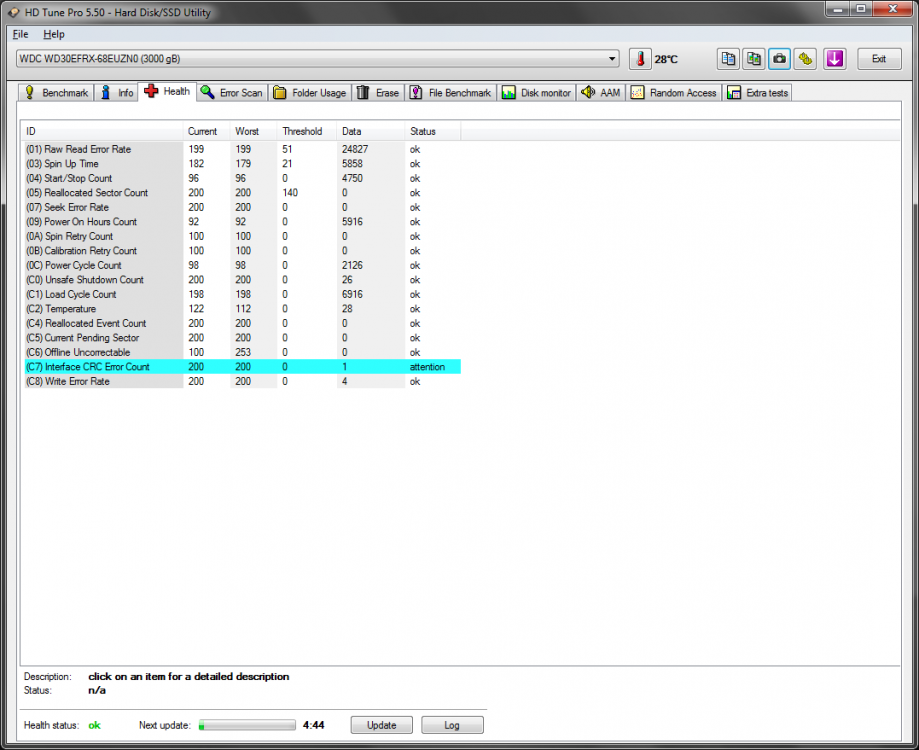
Task: Open the File menu
Action: coord(21,34)
